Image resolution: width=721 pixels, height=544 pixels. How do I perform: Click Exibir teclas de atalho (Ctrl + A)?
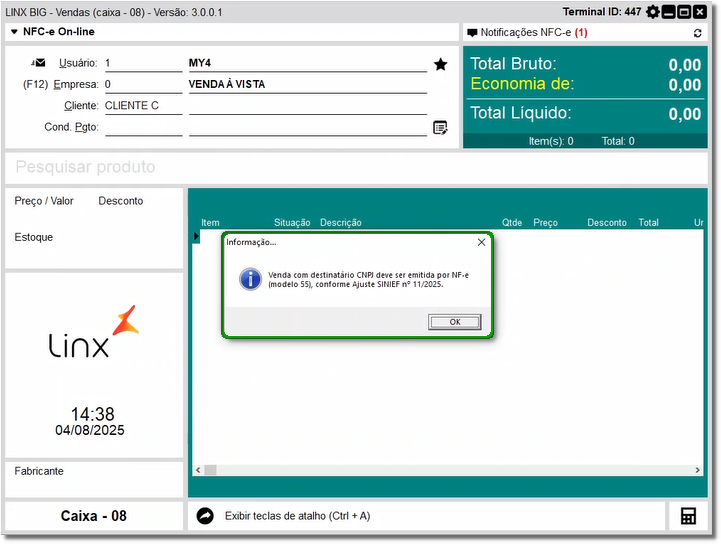[298, 516]
